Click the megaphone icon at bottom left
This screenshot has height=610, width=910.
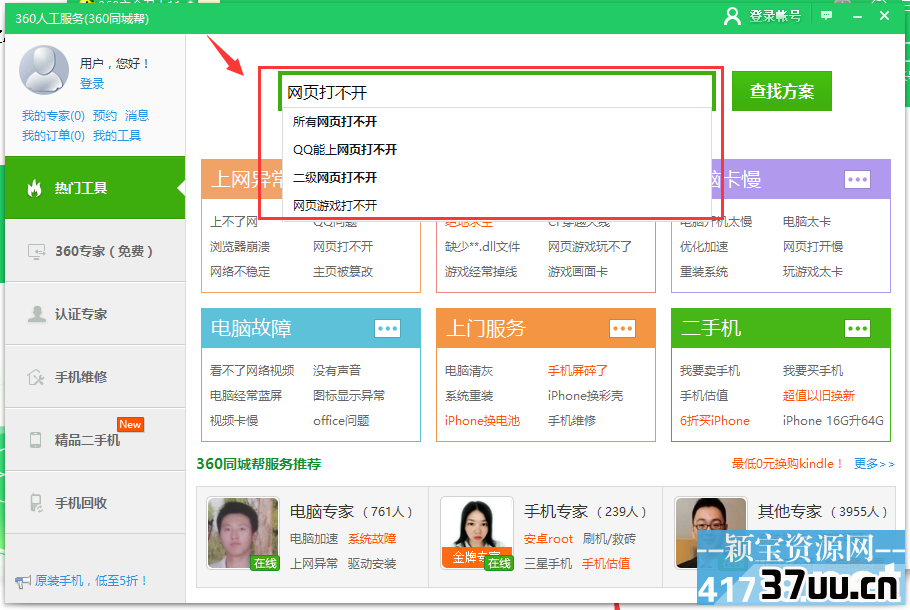23,581
